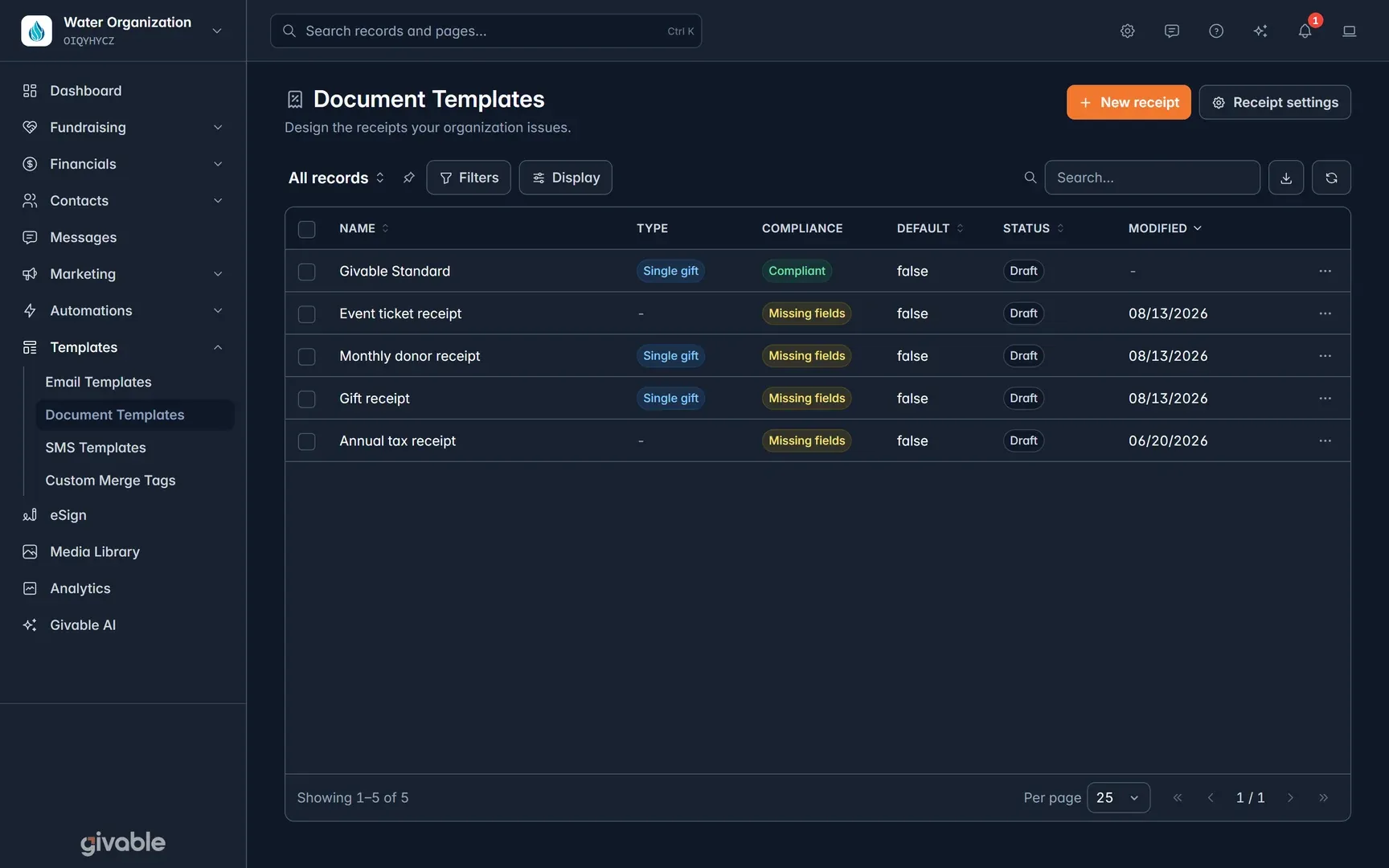
Task: Open the Givable Standard template
Action: tap(395, 271)
